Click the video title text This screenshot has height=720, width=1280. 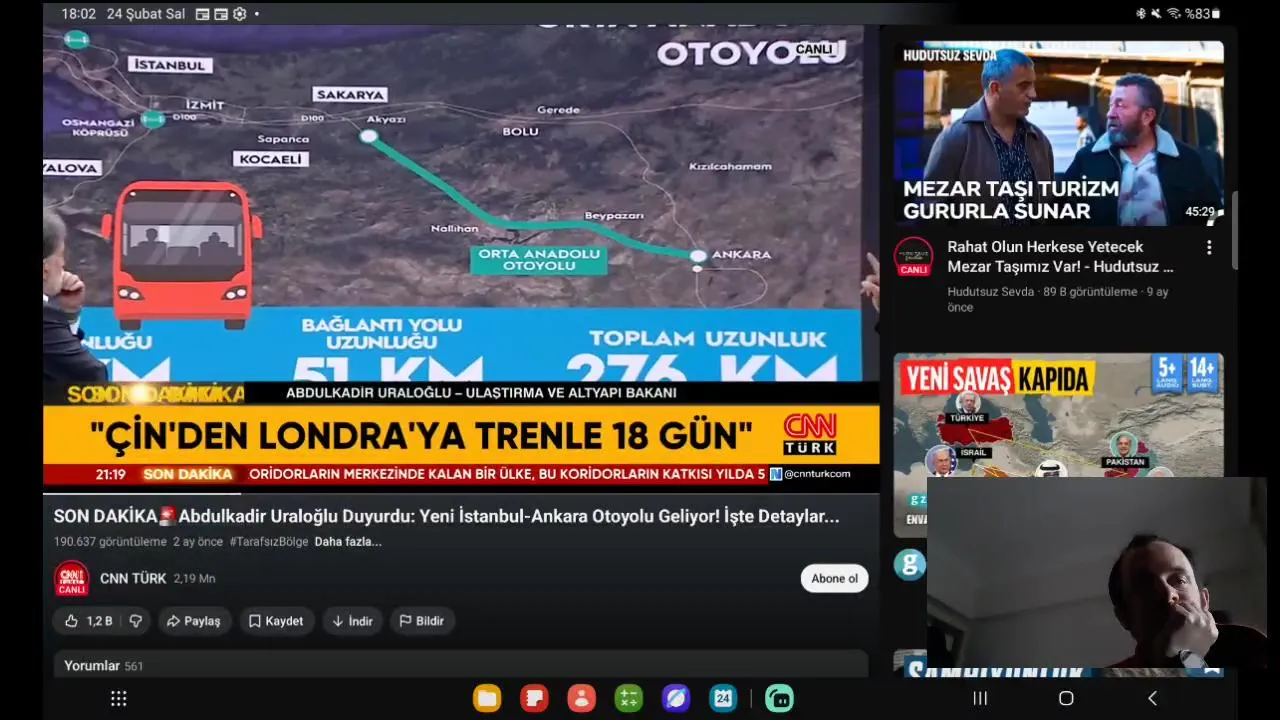(x=446, y=516)
